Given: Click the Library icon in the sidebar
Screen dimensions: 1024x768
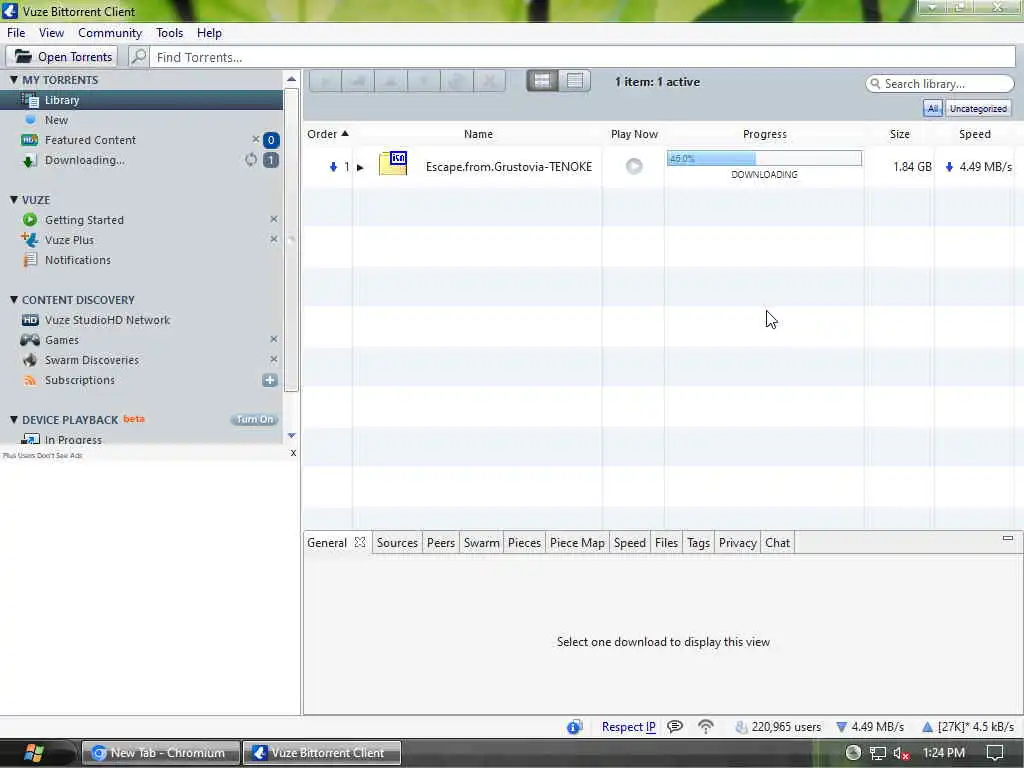Looking at the screenshot, I should click(30, 100).
